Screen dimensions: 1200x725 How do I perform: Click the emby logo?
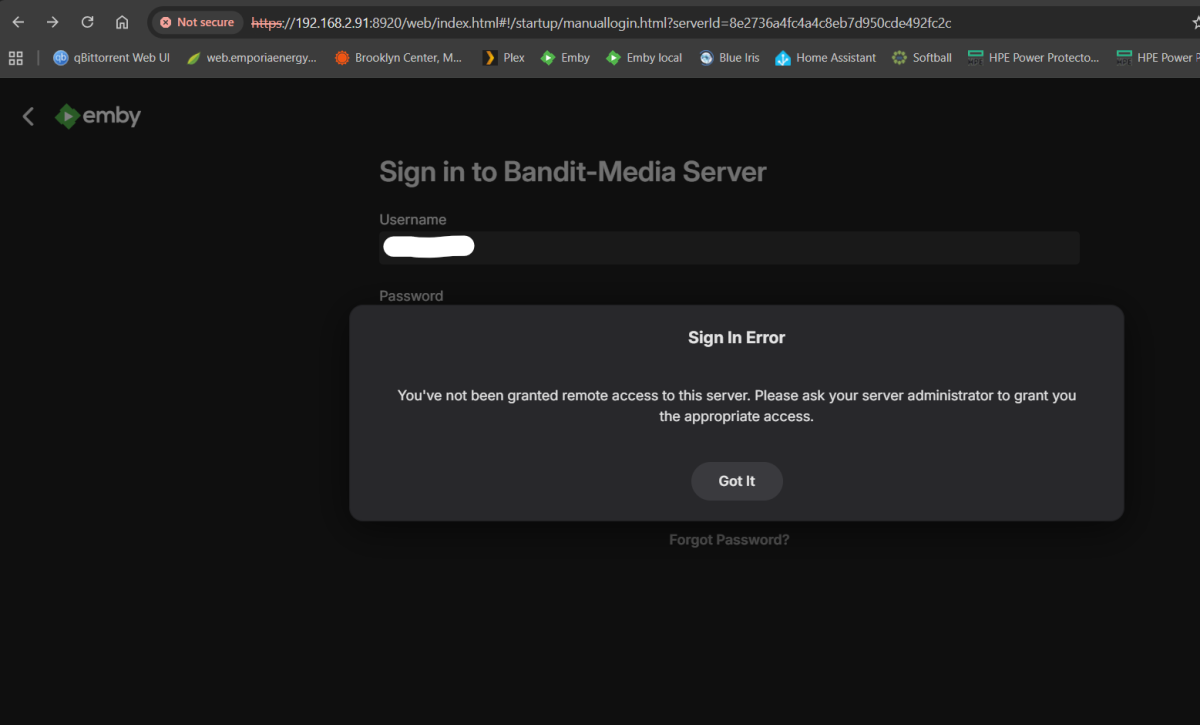[98, 117]
